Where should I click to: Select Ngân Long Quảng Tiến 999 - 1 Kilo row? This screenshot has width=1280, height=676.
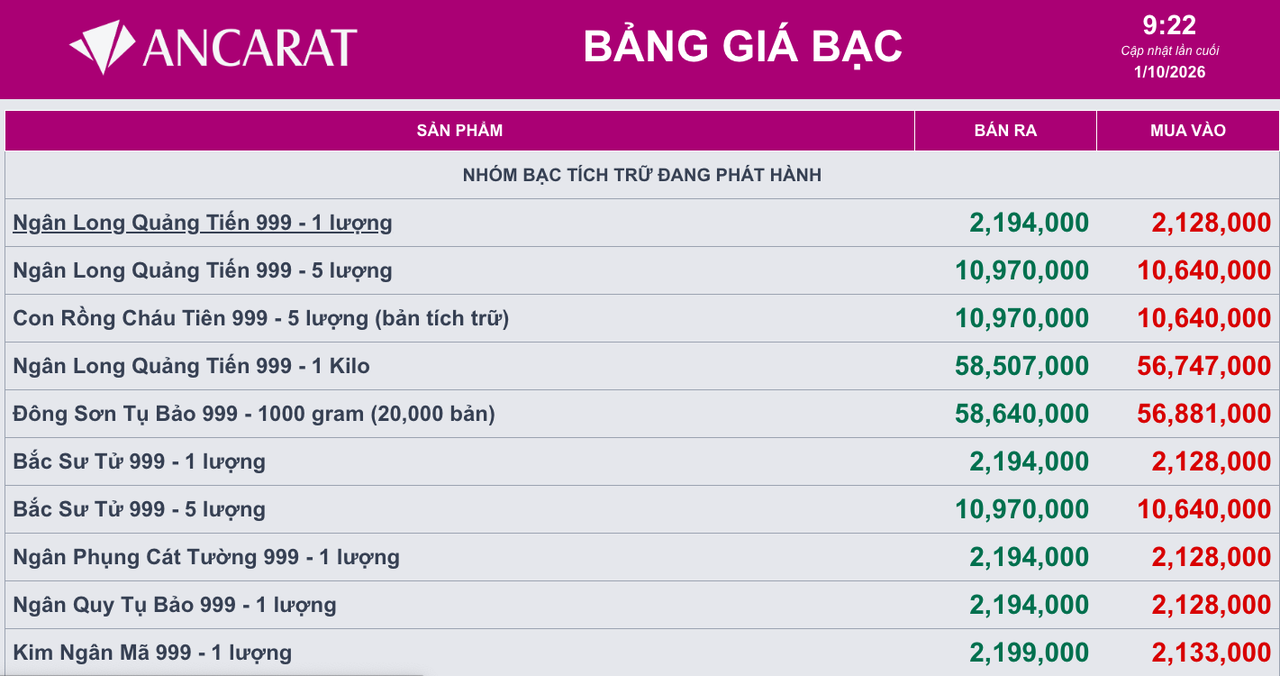(x=642, y=366)
